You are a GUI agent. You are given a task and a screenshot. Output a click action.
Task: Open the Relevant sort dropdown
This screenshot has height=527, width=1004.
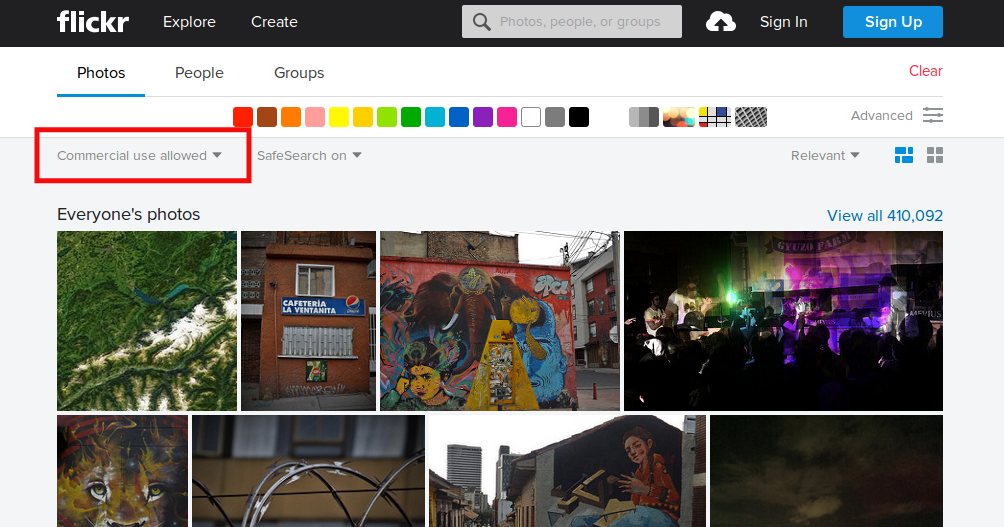click(824, 156)
